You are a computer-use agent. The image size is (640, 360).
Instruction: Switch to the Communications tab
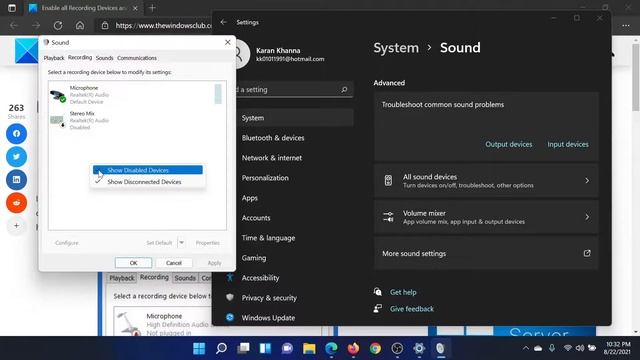(x=137, y=58)
